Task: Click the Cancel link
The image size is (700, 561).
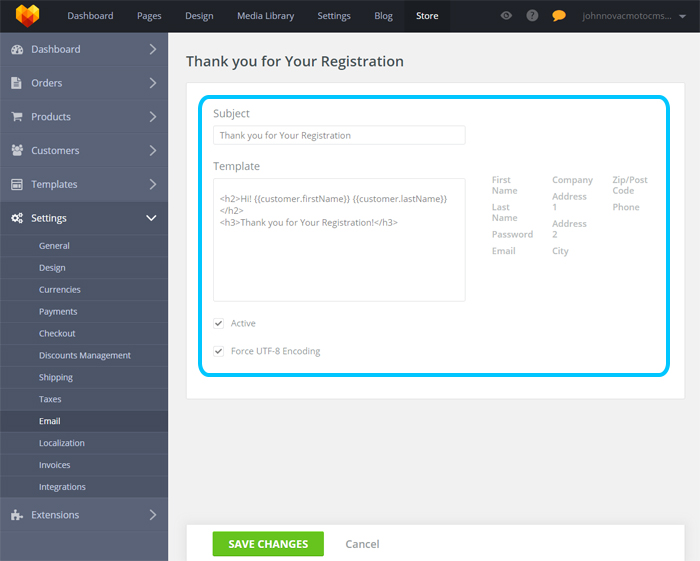Action: [362, 544]
